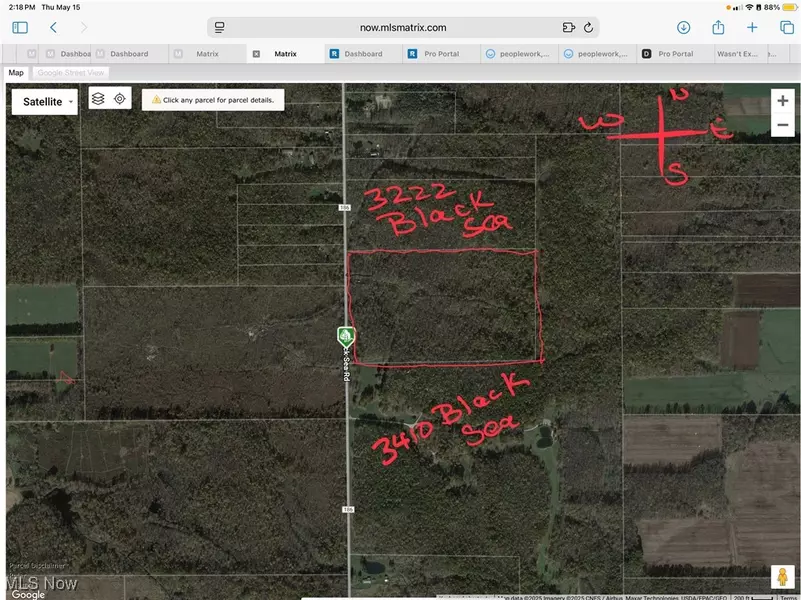Open the tab overview icon
This screenshot has height=600, width=801.
(x=787, y=27)
